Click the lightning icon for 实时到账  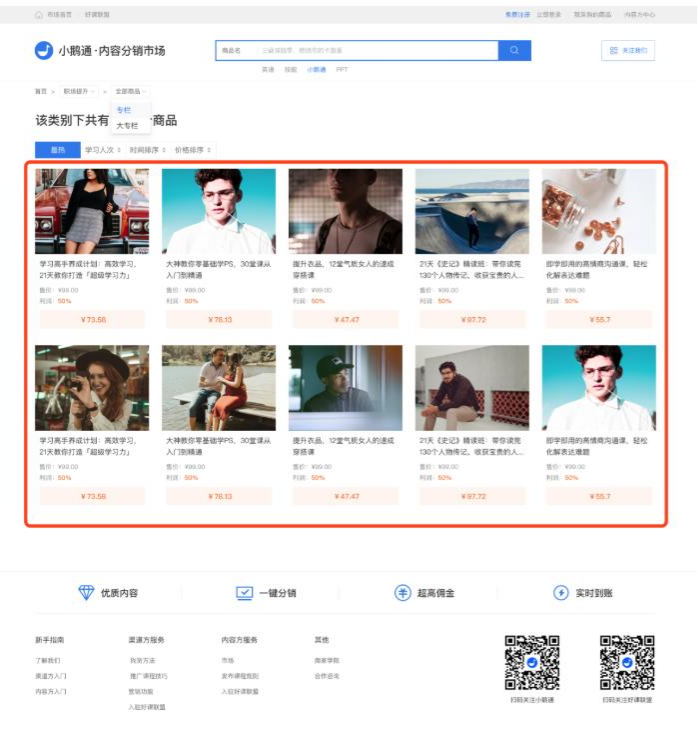(x=561, y=592)
